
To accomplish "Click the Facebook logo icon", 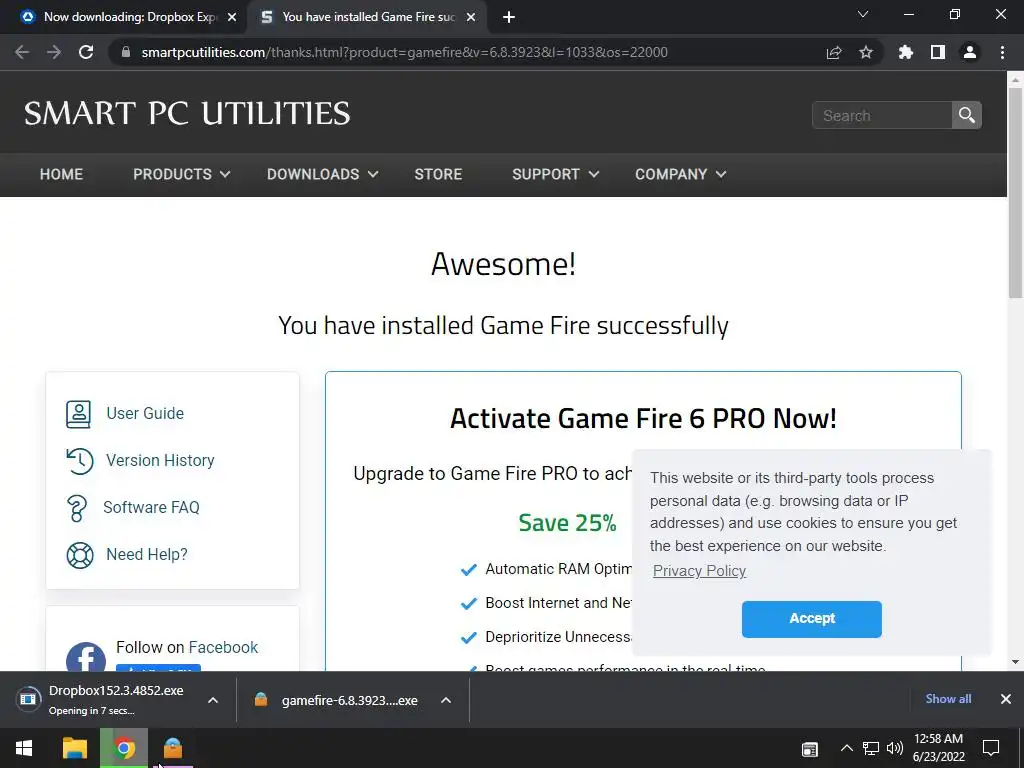I will click(86, 656).
